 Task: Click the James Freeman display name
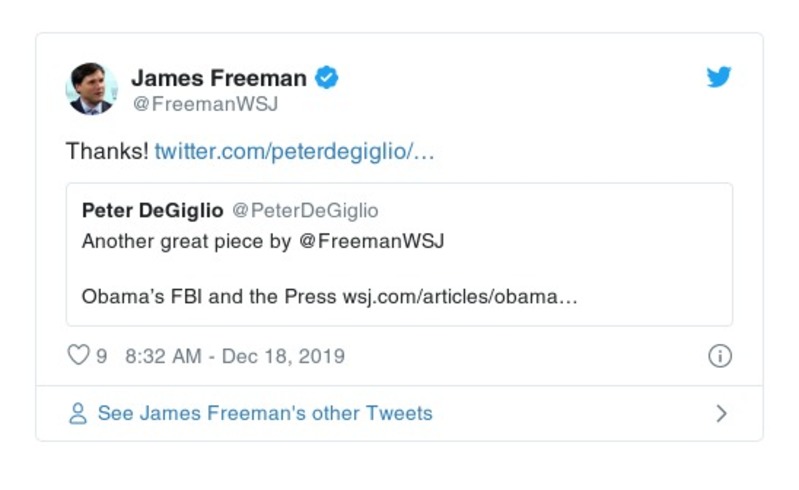point(219,77)
